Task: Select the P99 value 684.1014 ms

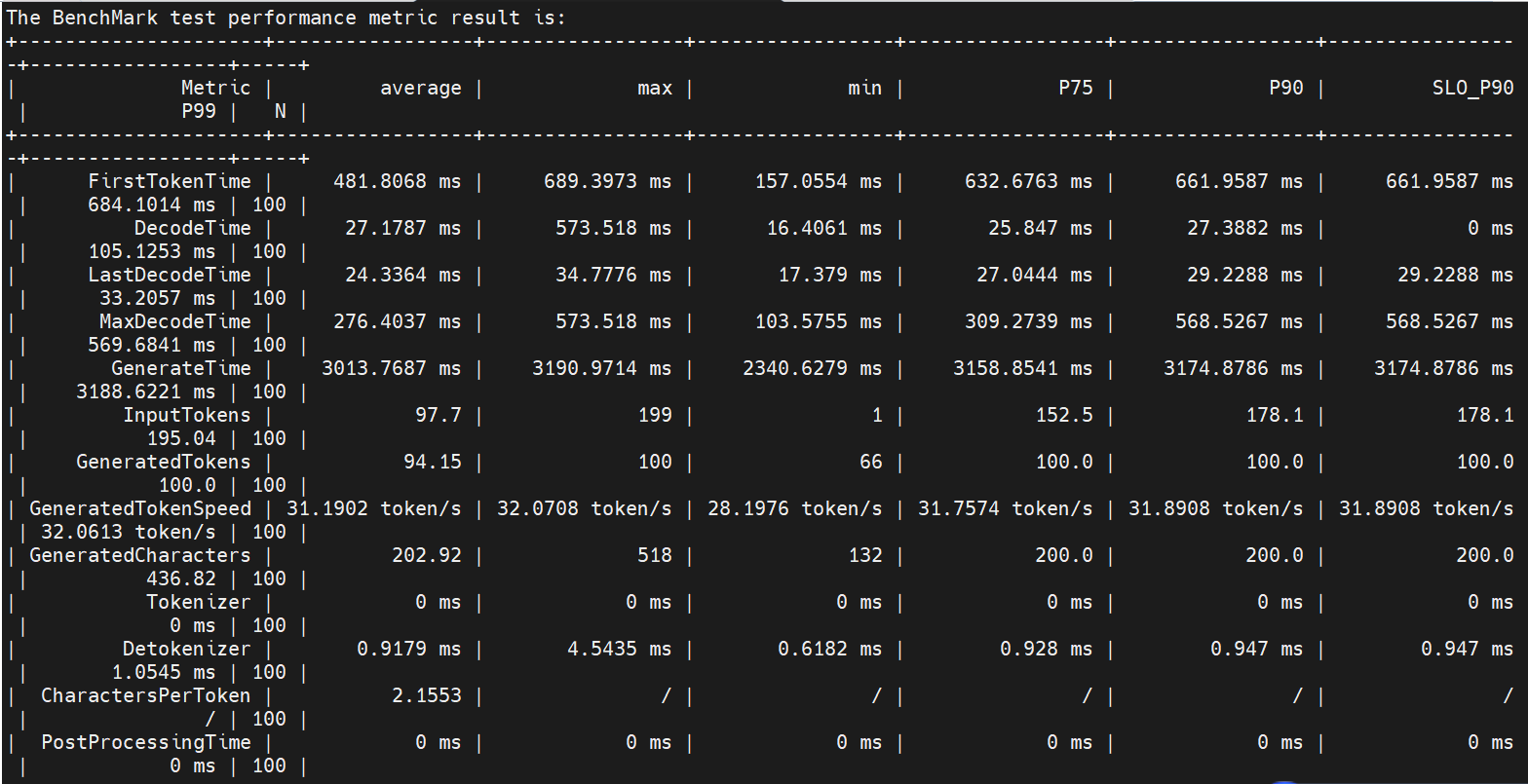Action: click(152, 205)
